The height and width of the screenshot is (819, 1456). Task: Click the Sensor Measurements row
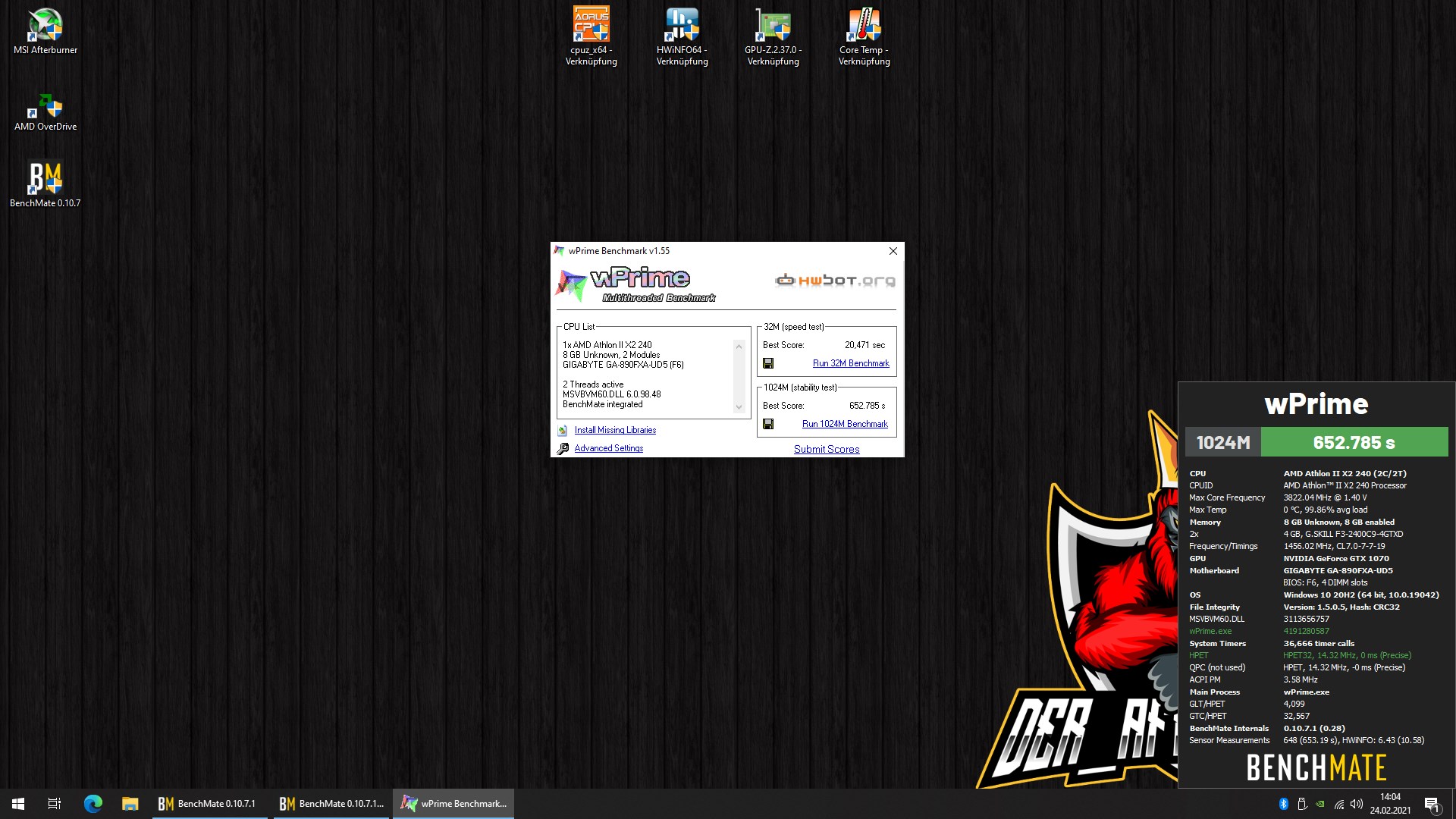tap(1307, 740)
